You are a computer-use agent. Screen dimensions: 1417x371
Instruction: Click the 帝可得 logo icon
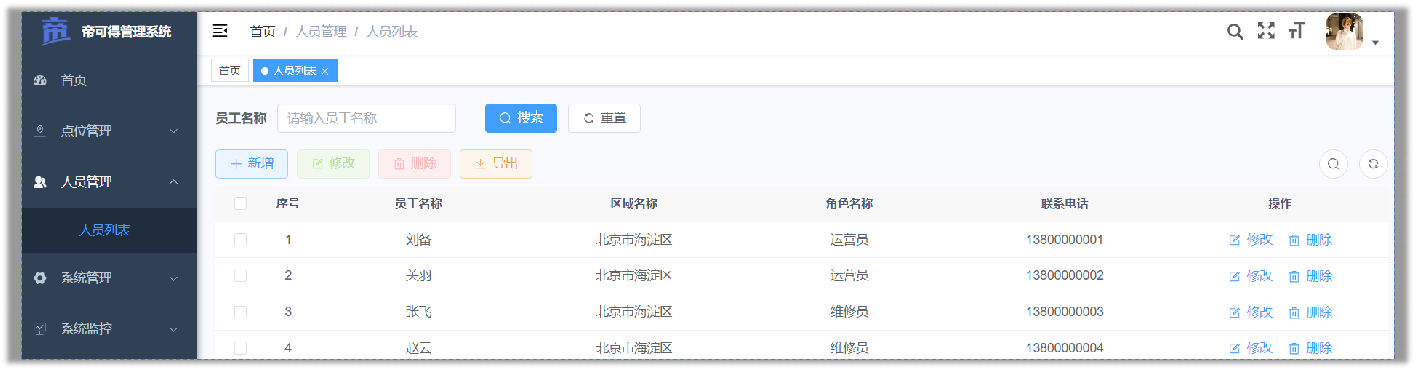coord(55,30)
